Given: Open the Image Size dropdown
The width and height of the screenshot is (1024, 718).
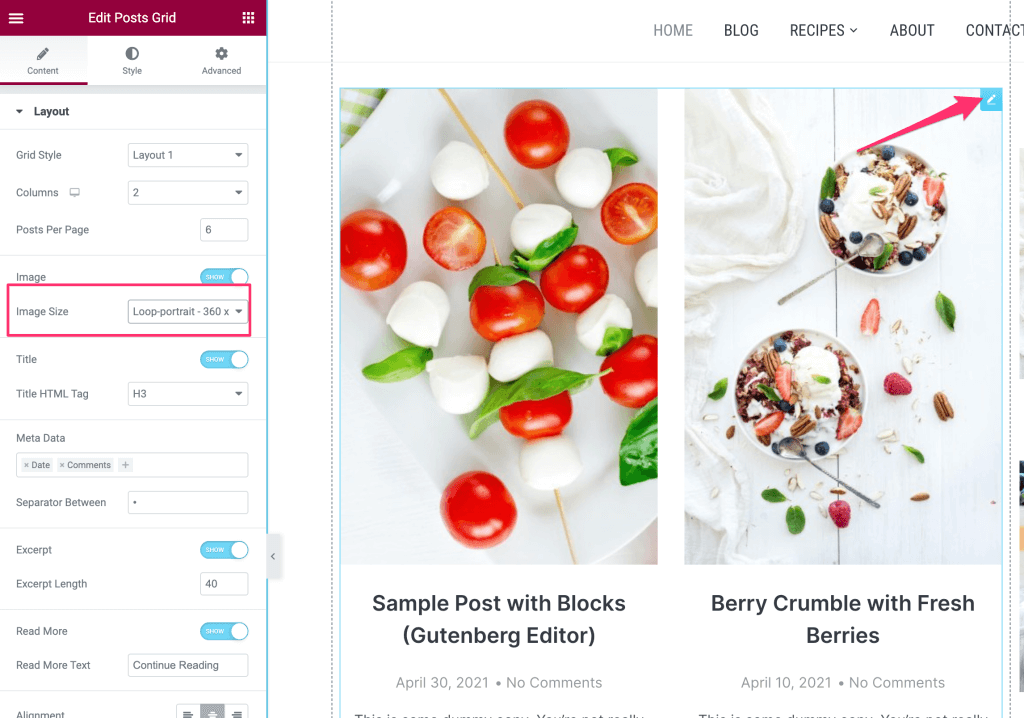Looking at the screenshot, I should click(x=188, y=312).
